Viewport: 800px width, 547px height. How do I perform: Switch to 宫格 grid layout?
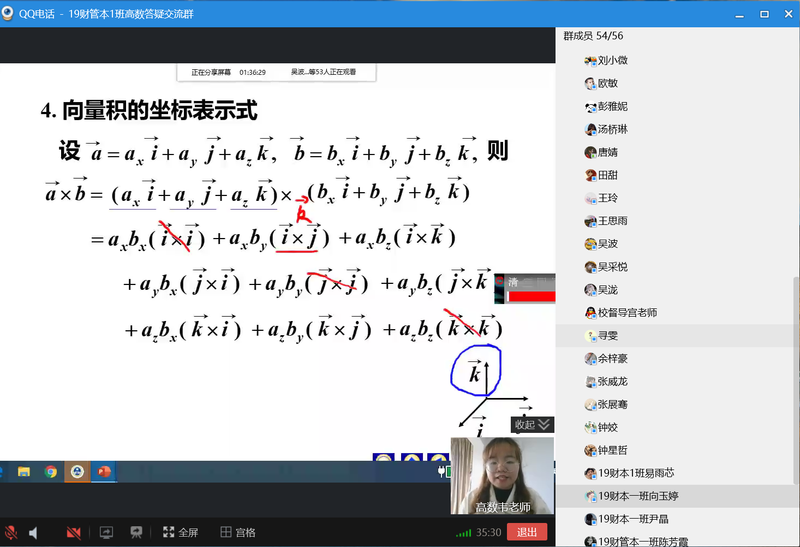[238, 532]
